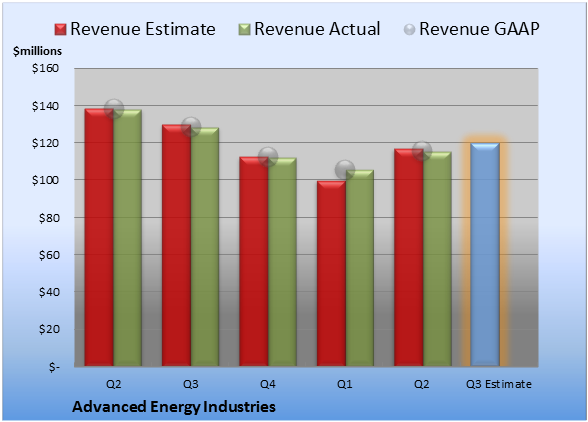Image resolution: width=588 pixels, height=422 pixels.
Task: Select the red estimate bar for Q4
Action: [x=254, y=261]
